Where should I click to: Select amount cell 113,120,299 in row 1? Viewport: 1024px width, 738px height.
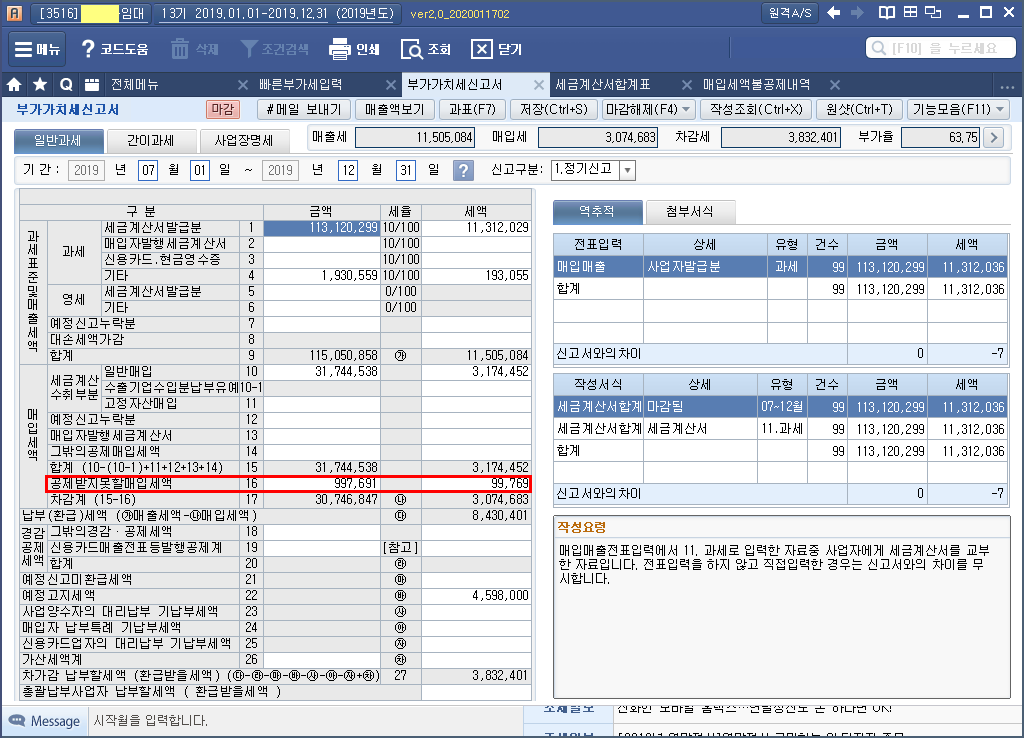coord(322,228)
